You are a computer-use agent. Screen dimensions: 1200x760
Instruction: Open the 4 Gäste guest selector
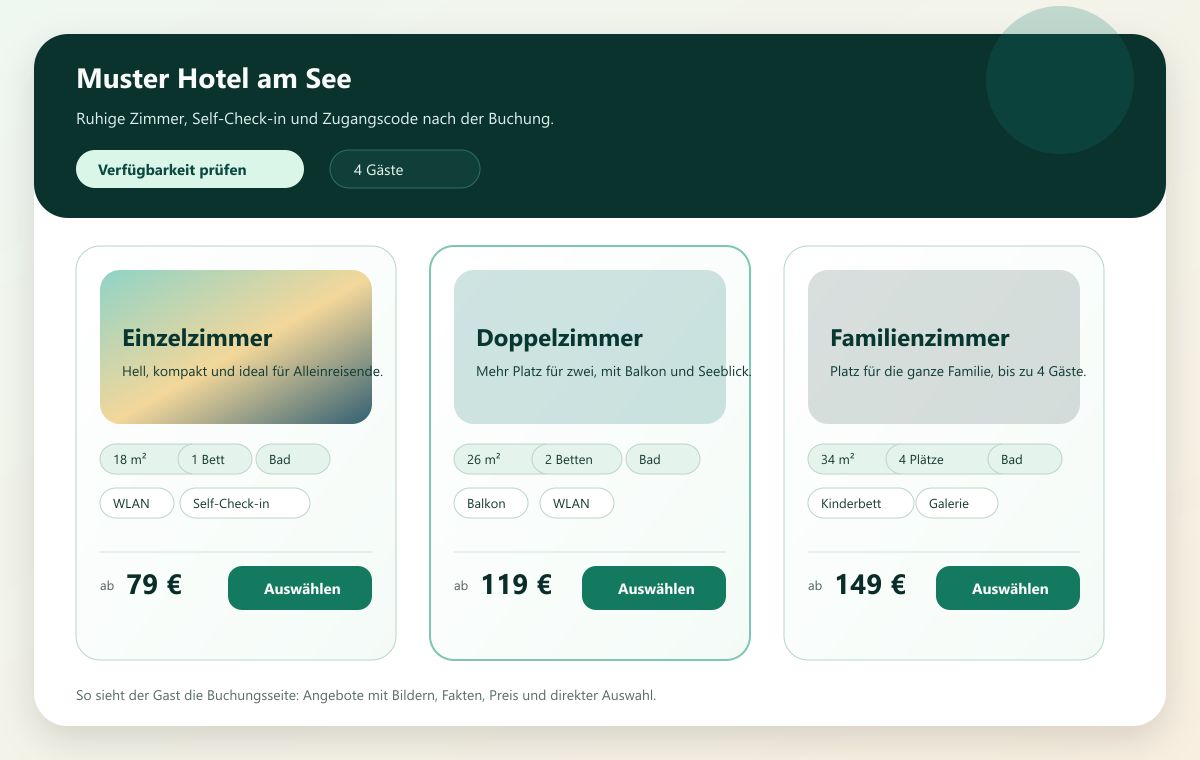(405, 169)
